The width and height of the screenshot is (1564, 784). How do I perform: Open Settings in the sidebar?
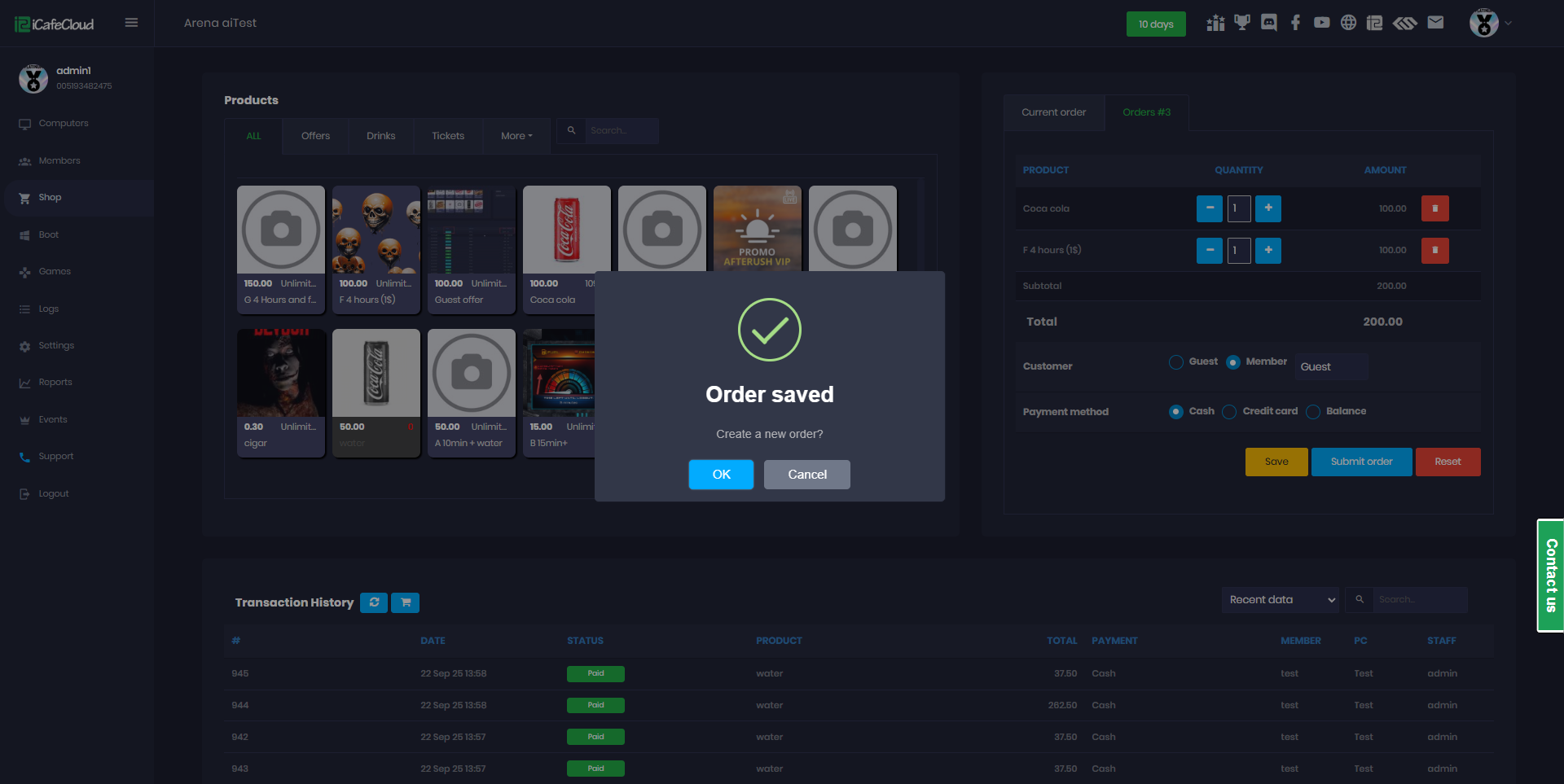tap(56, 346)
